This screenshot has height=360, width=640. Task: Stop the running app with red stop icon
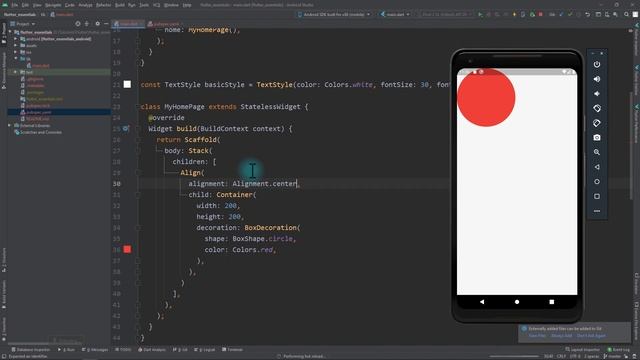[540, 14]
